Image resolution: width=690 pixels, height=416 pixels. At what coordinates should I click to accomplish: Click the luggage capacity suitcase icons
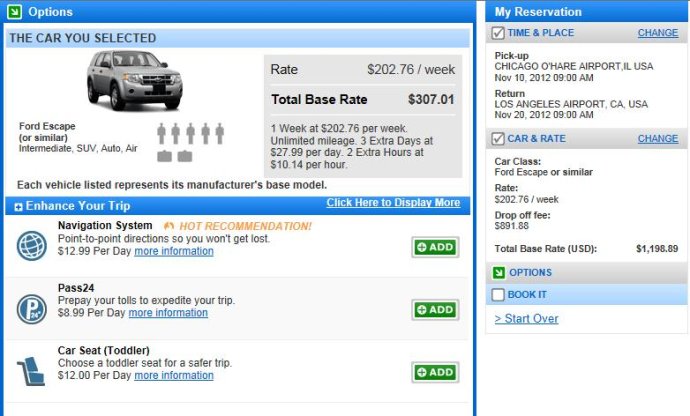(x=175, y=156)
